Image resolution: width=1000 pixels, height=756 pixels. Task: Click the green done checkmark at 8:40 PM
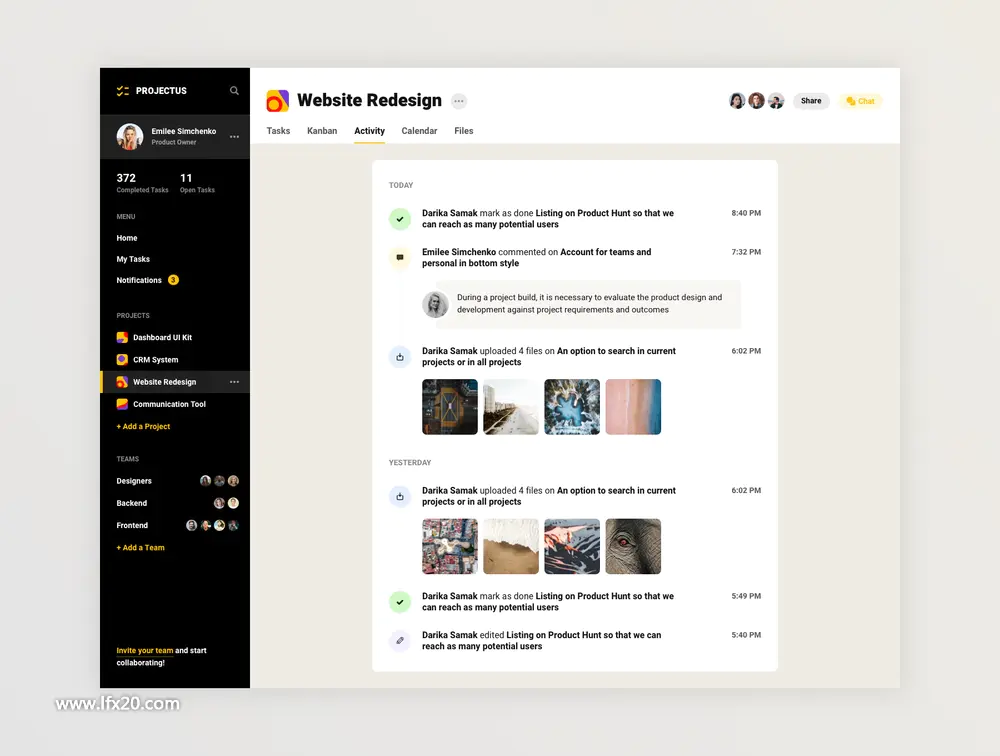pyautogui.click(x=400, y=219)
